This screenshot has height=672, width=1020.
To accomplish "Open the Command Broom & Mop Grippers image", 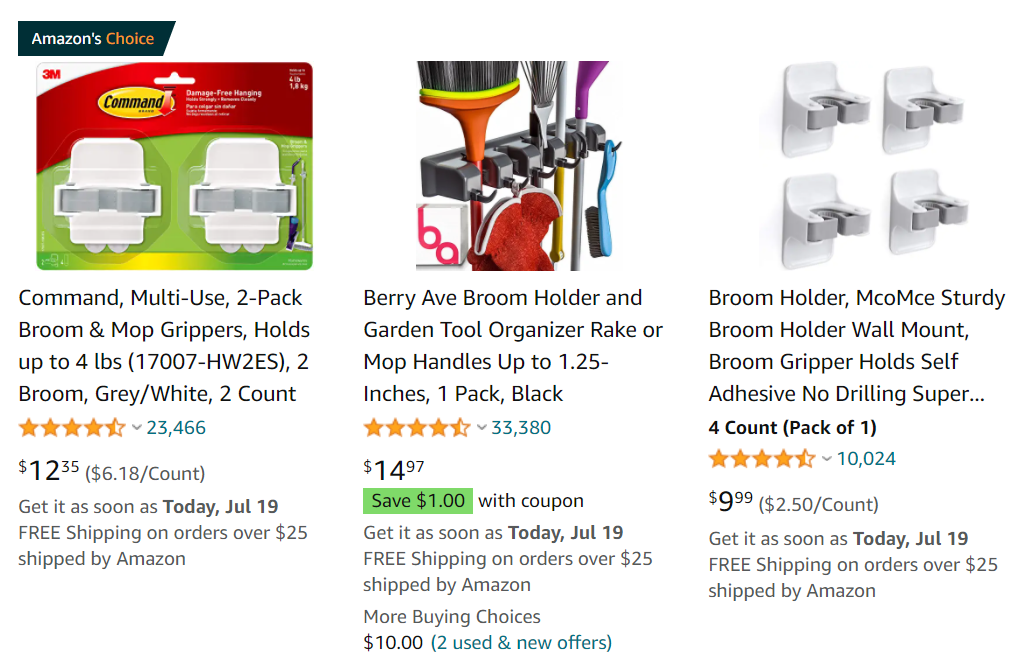I will (x=174, y=166).
